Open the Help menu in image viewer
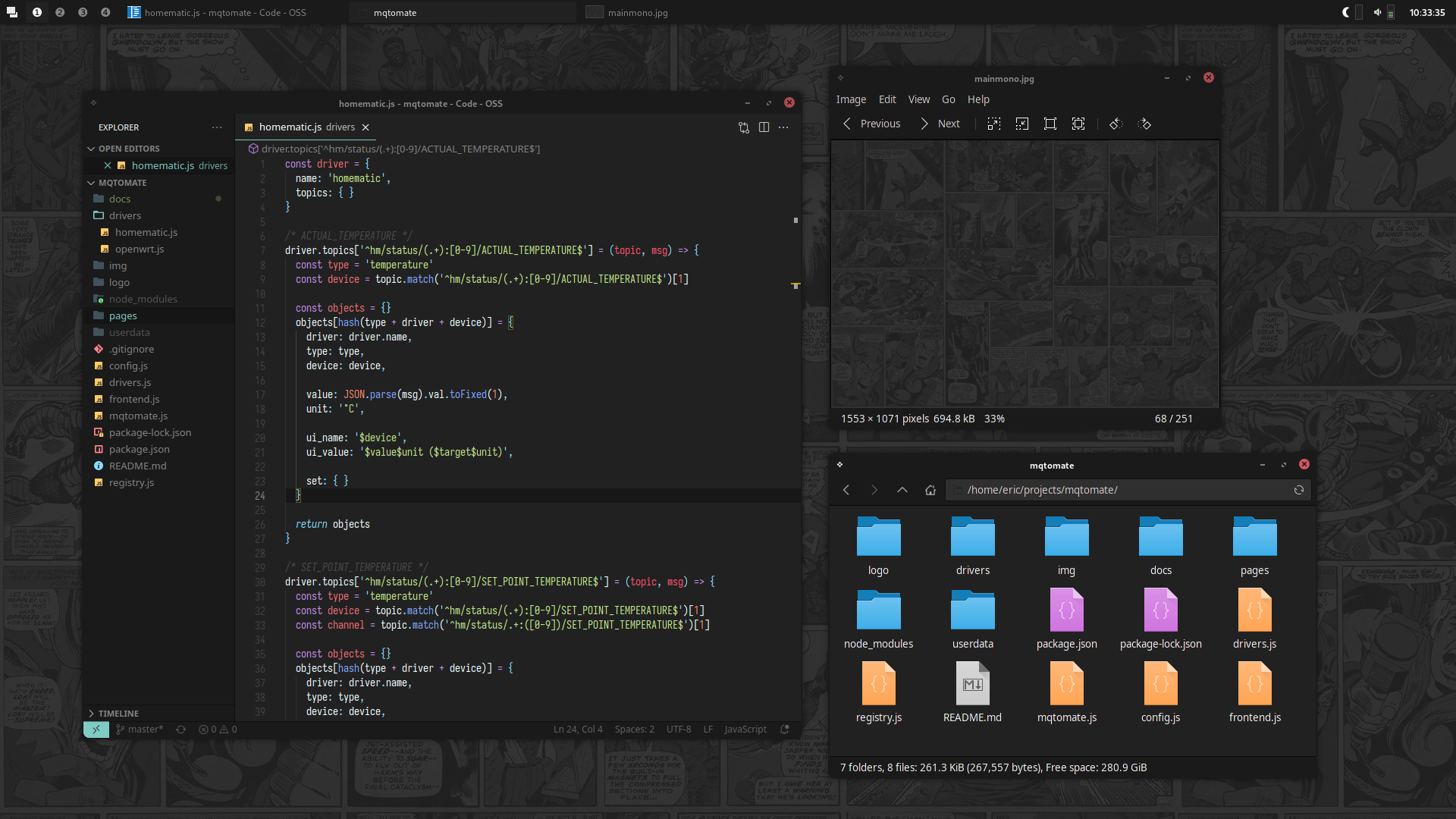This screenshot has height=819, width=1456. click(x=978, y=99)
